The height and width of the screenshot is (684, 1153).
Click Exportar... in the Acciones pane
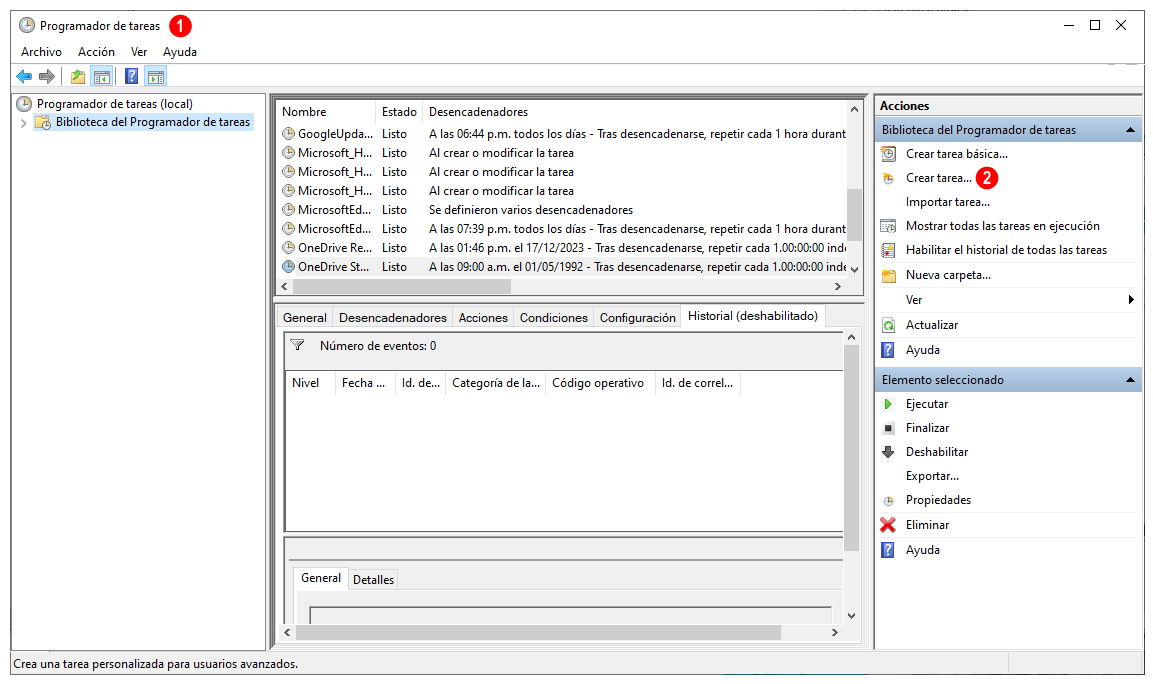[932, 476]
